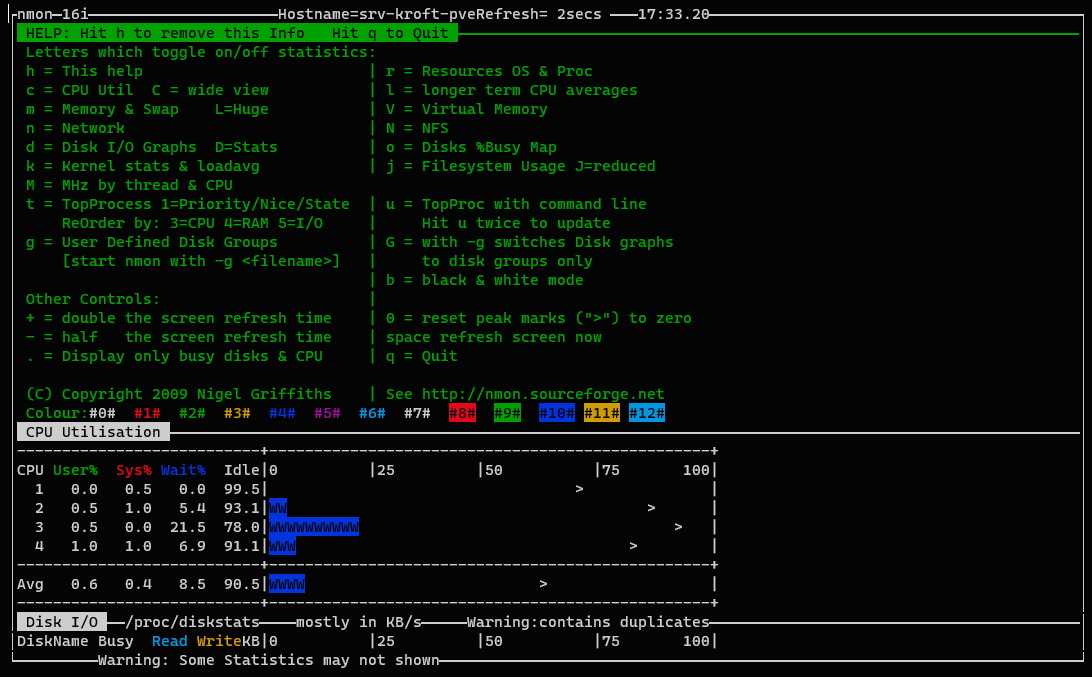Click the peak marker on Avg row
This screenshot has height=677, width=1092.
(x=543, y=584)
